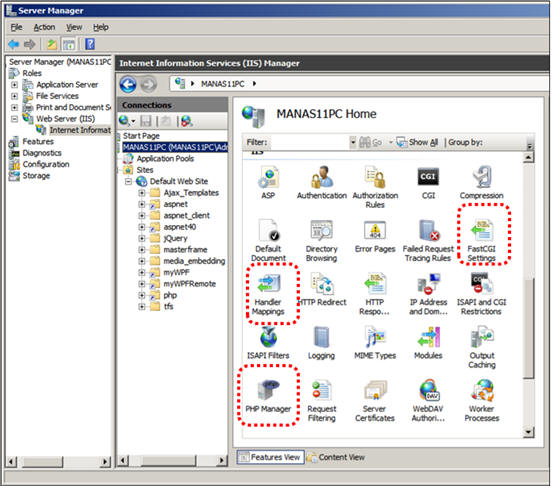Expand the File Services role node
The height and width of the screenshot is (486, 552).
pyautogui.click(x=14, y=96)
